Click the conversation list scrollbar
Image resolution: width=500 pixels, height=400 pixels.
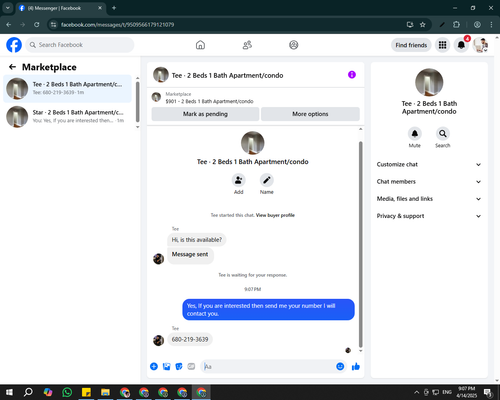137,102
